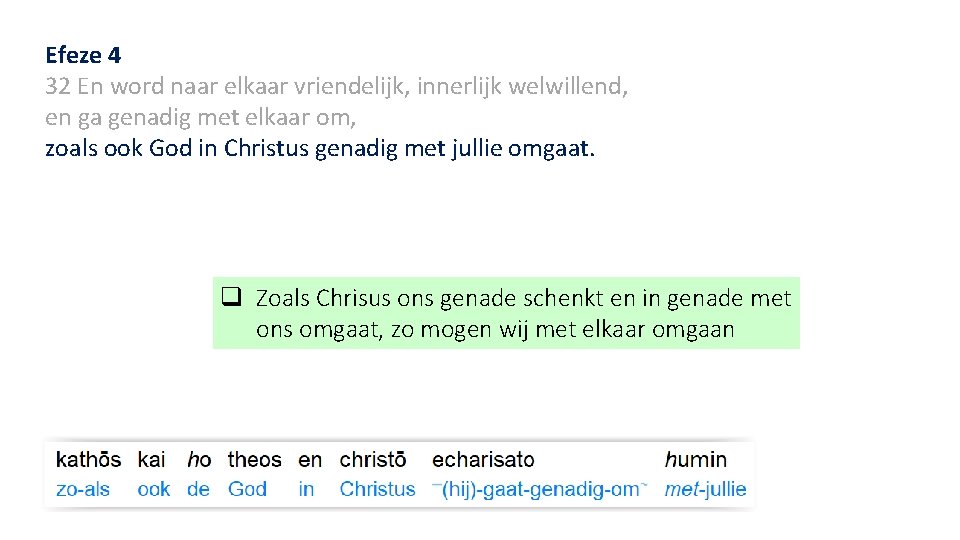This screenshot has height=540, width=960.
Task: Click the blue translation "(hij)-gaat-genadig-om"
Action: [540, 489]
